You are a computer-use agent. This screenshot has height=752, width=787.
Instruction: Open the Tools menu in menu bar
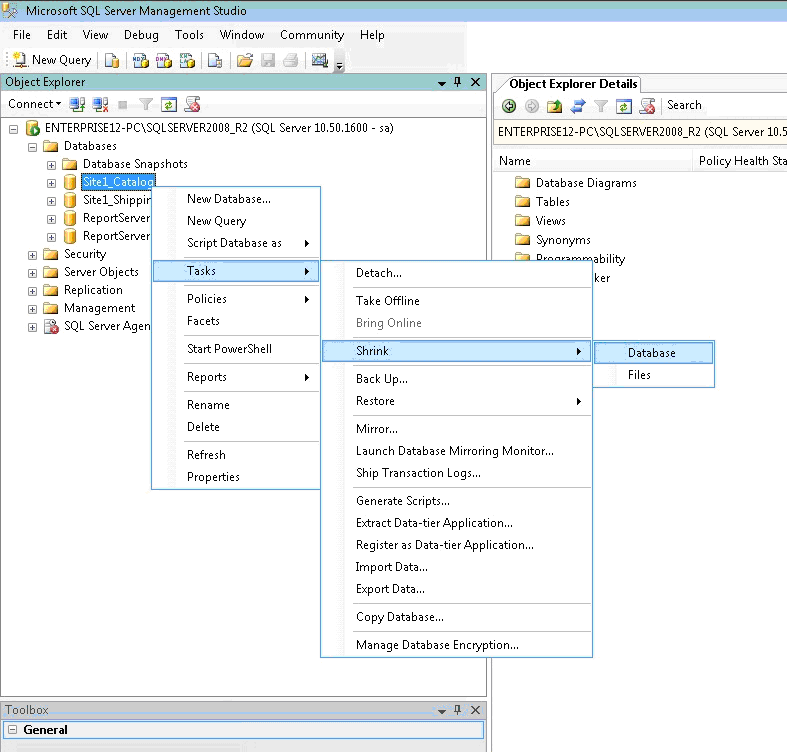189,35
